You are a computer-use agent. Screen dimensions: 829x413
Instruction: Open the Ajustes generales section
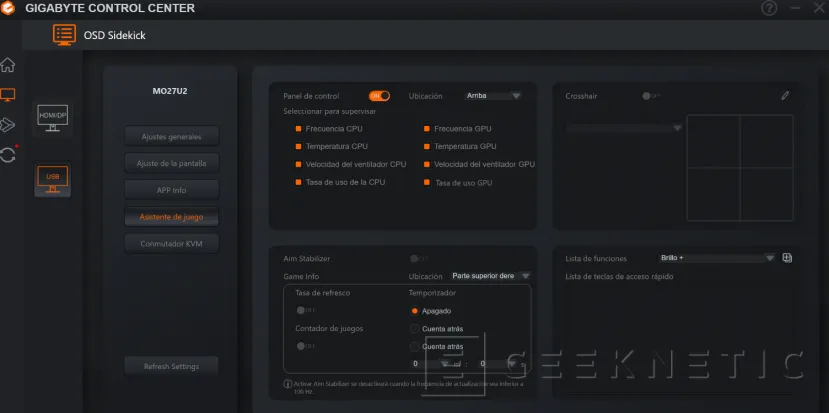[x=172, y=136]
